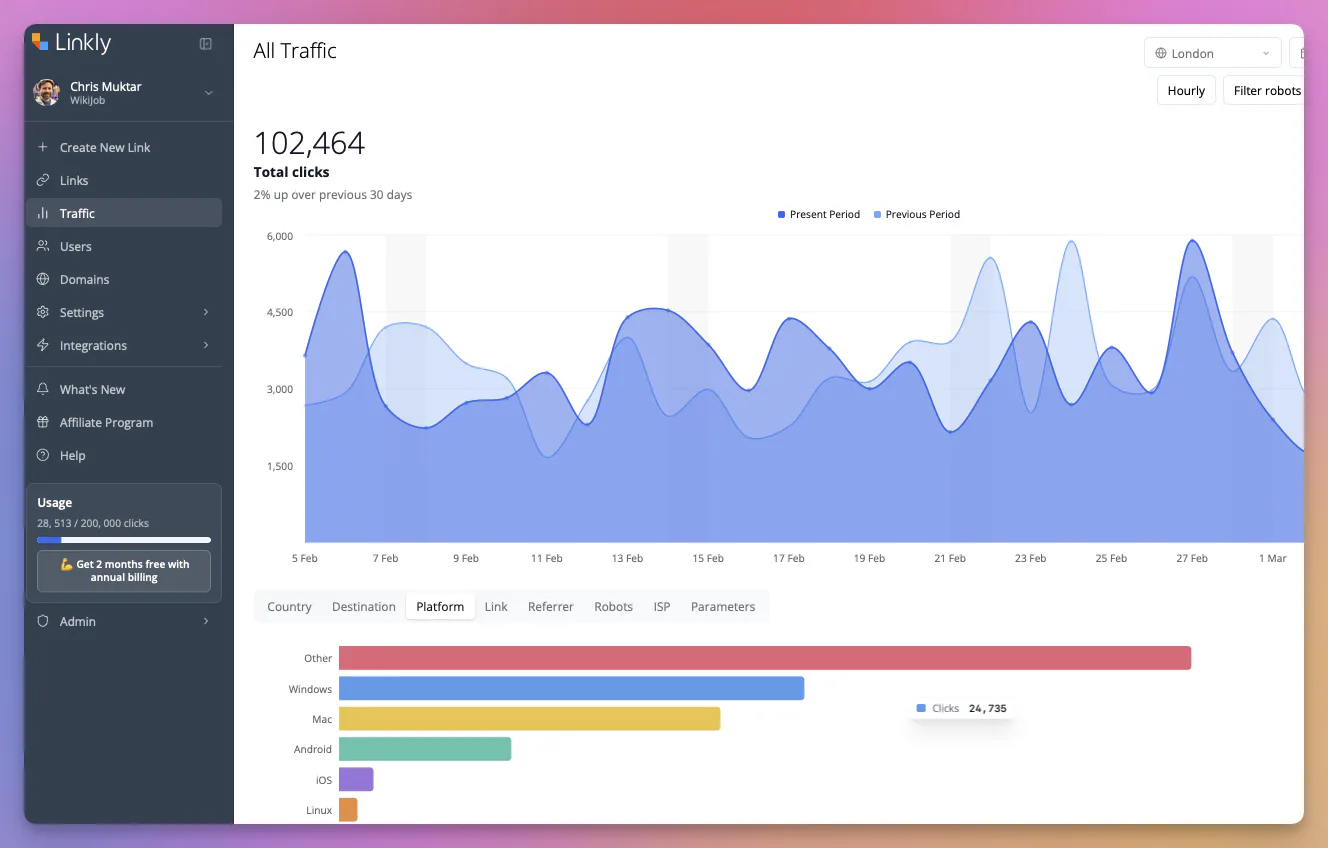Click Get 2 months free annual billing
Image resolution: width=1328 pixels, height=848 pixels.
click(x=124, y=570)
